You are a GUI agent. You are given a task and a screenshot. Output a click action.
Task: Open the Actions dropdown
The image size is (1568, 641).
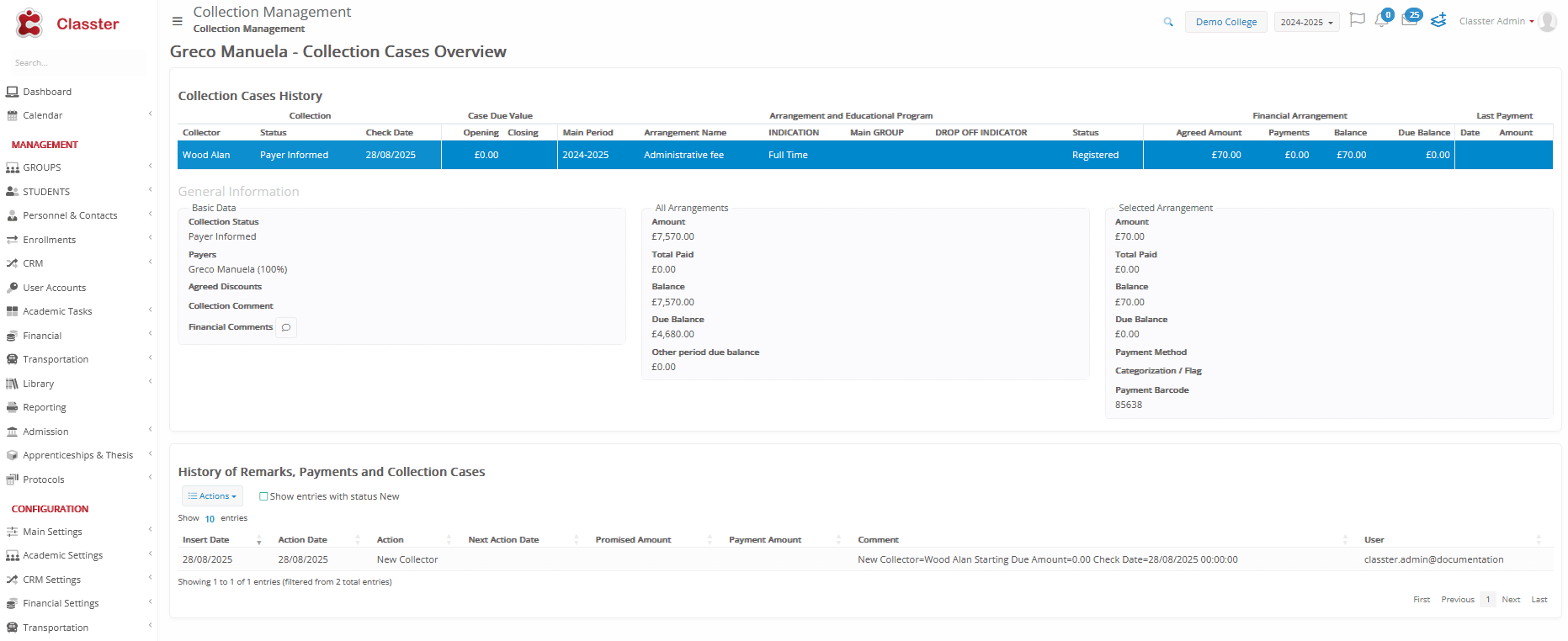click(x=212, y=496)
